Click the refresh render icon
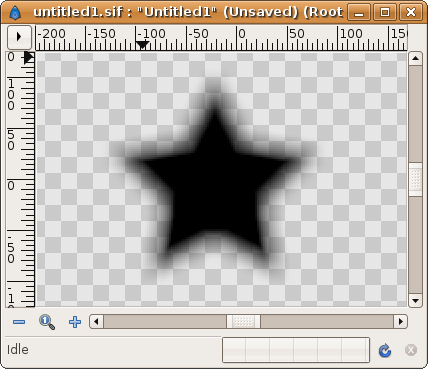428x369 pixels. pos(385,350)
